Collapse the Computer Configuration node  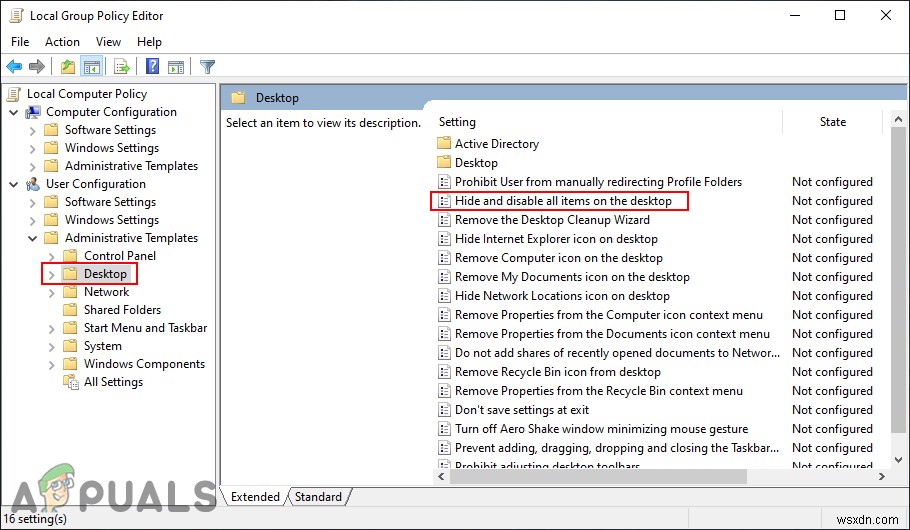pos(13,112)
